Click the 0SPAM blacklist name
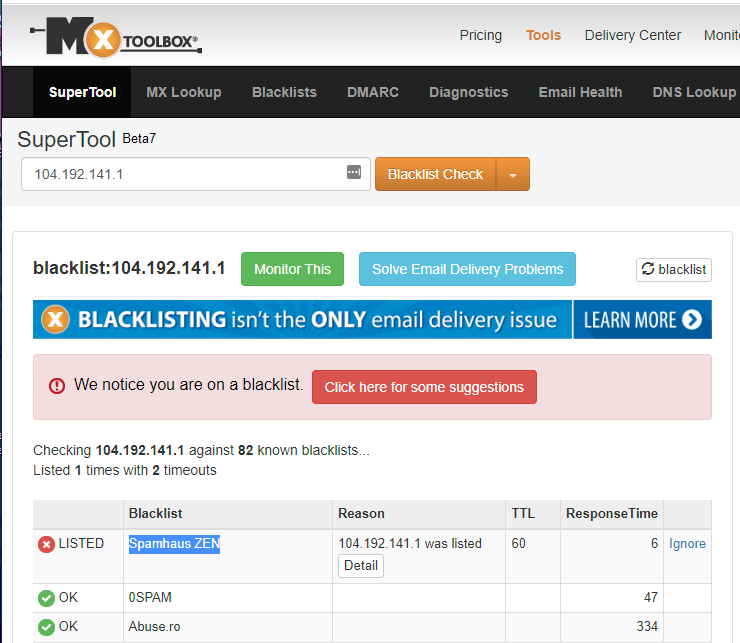Viewport: 740px width, 643px height. pyautogui.click(x=150, y=598)
